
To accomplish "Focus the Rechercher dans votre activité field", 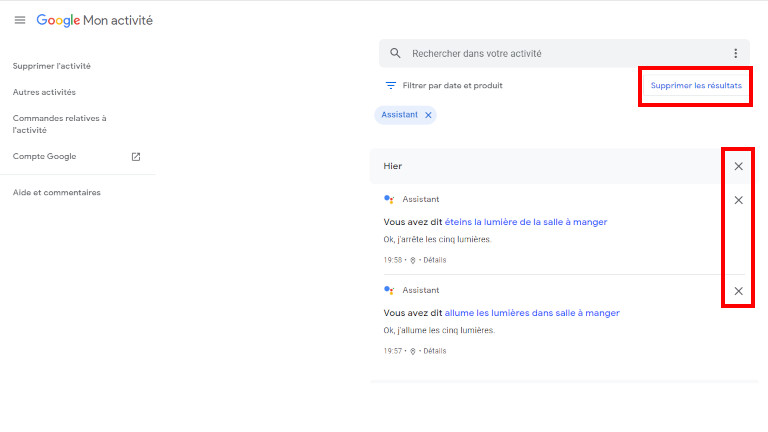I will click(x=560, y=53).
